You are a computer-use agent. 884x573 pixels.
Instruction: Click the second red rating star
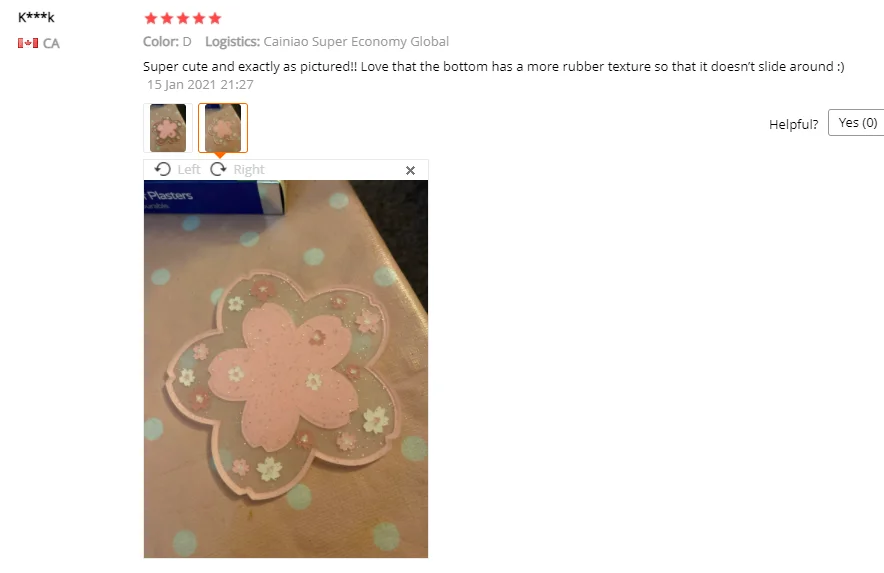tap(167, 19)
